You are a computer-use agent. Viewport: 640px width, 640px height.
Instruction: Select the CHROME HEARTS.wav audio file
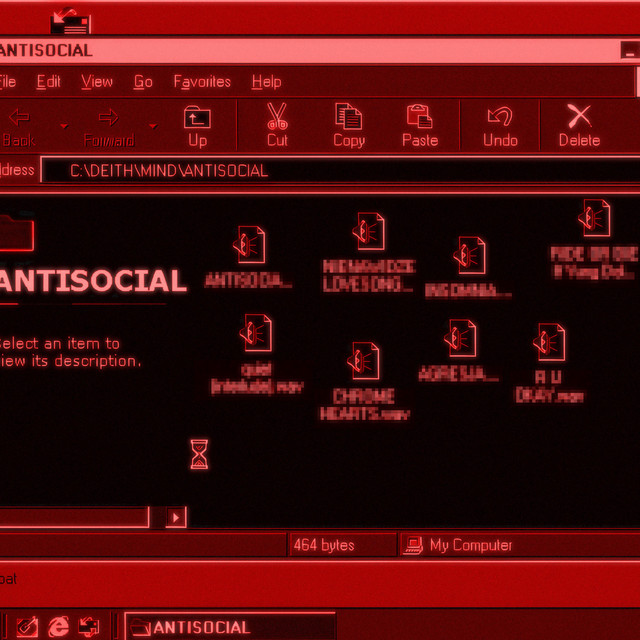pos(365,361)
